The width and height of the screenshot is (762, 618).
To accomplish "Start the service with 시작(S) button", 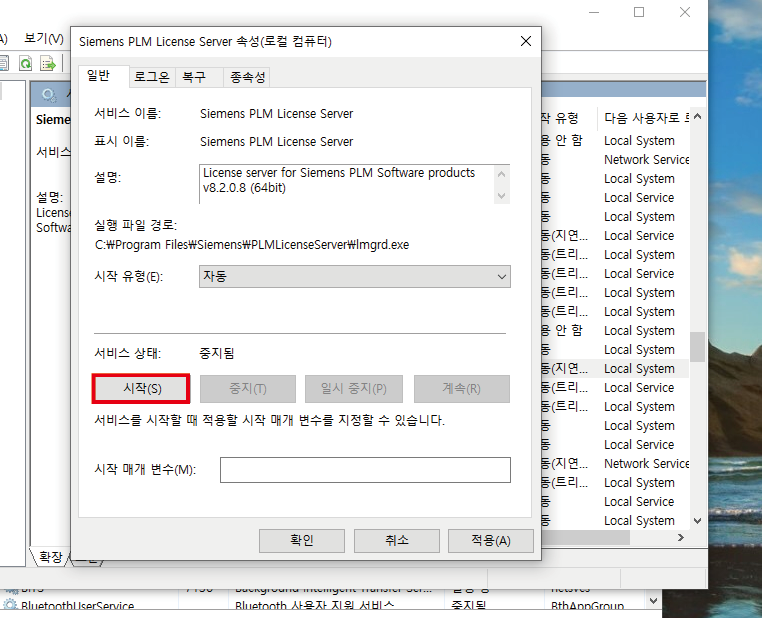I will coord(141,389).
